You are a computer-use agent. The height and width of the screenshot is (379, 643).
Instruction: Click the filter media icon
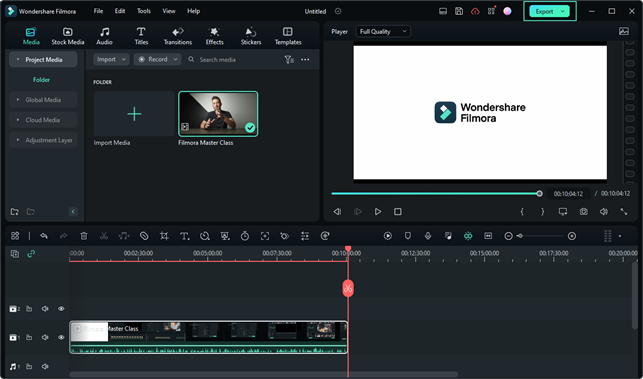pyautogui.click(x=289, y=59)
